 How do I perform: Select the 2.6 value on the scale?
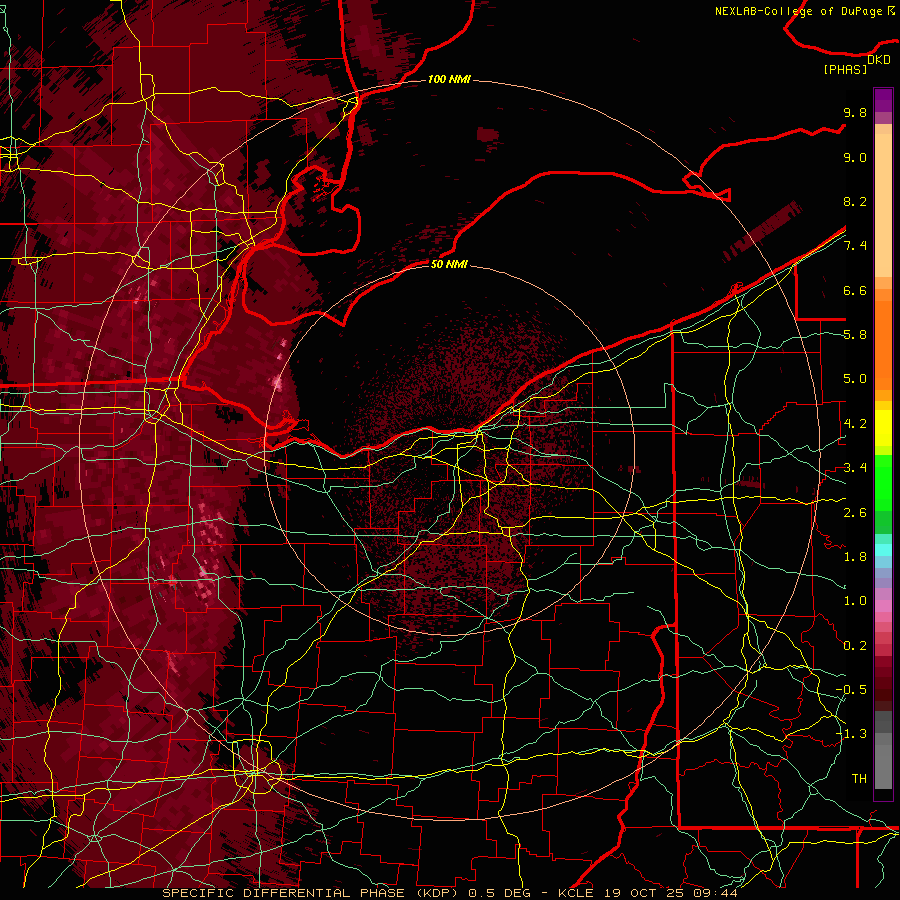click(855, 513)
